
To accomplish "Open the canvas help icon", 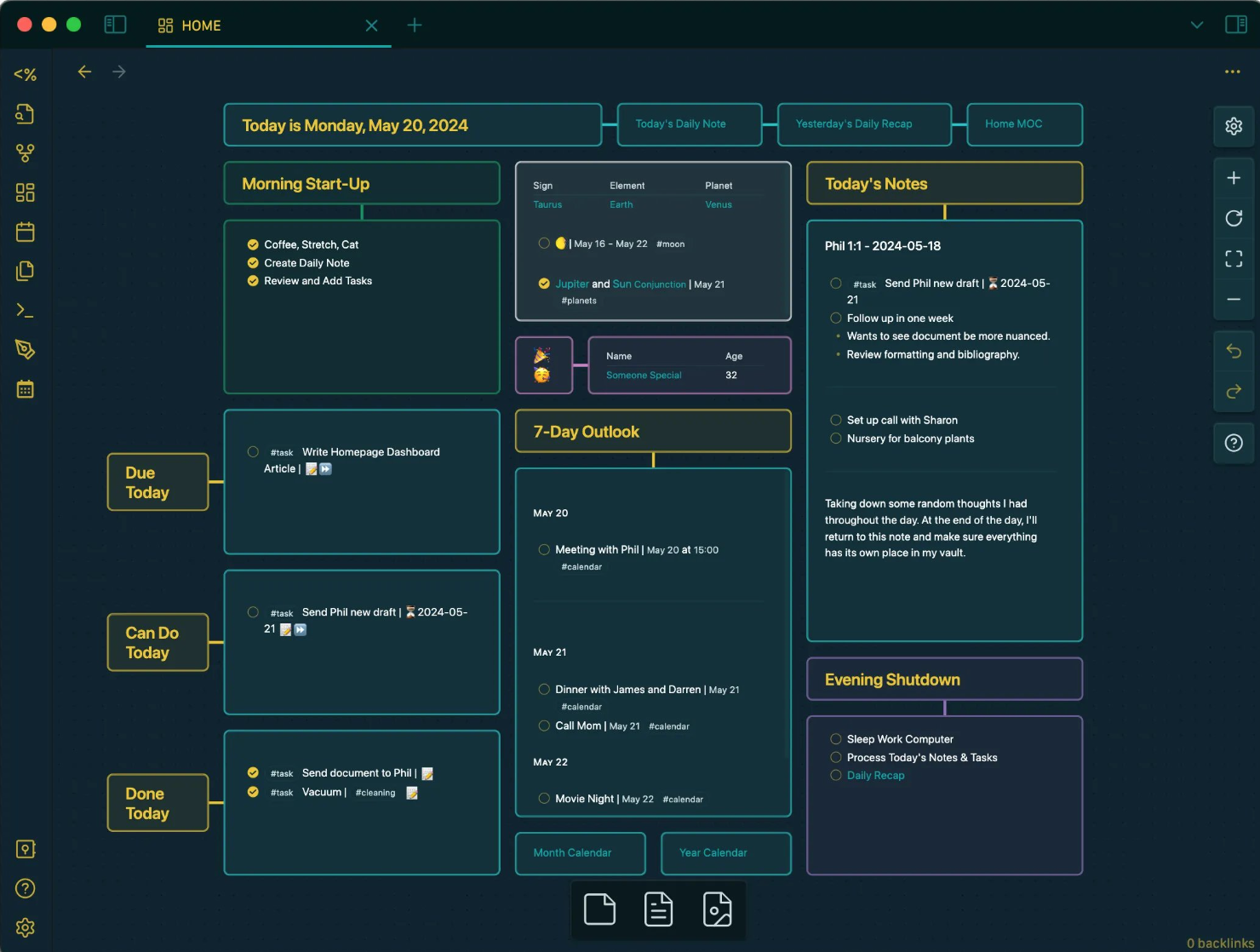I will (1233, 443).
